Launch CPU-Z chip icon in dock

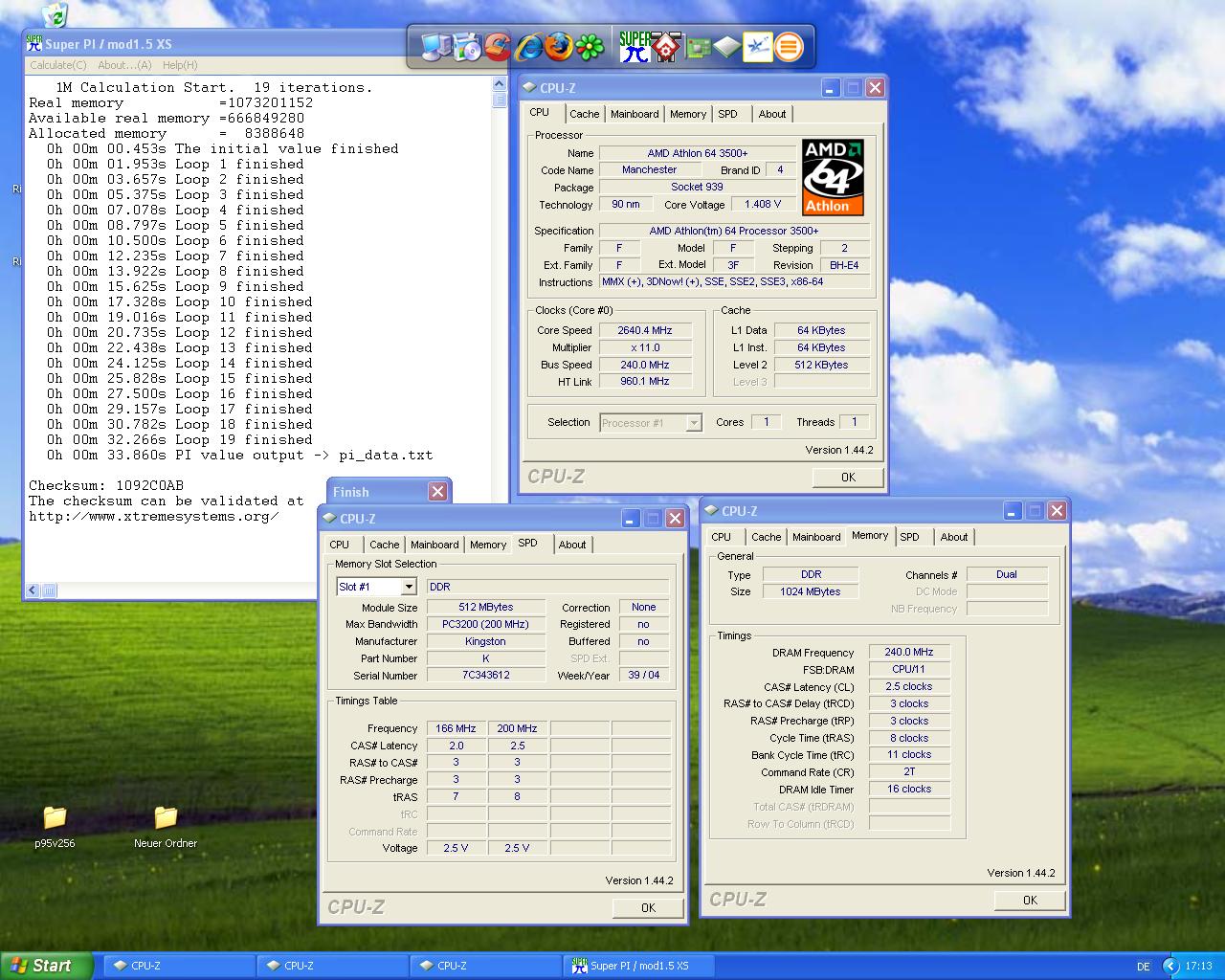[727, 46]
